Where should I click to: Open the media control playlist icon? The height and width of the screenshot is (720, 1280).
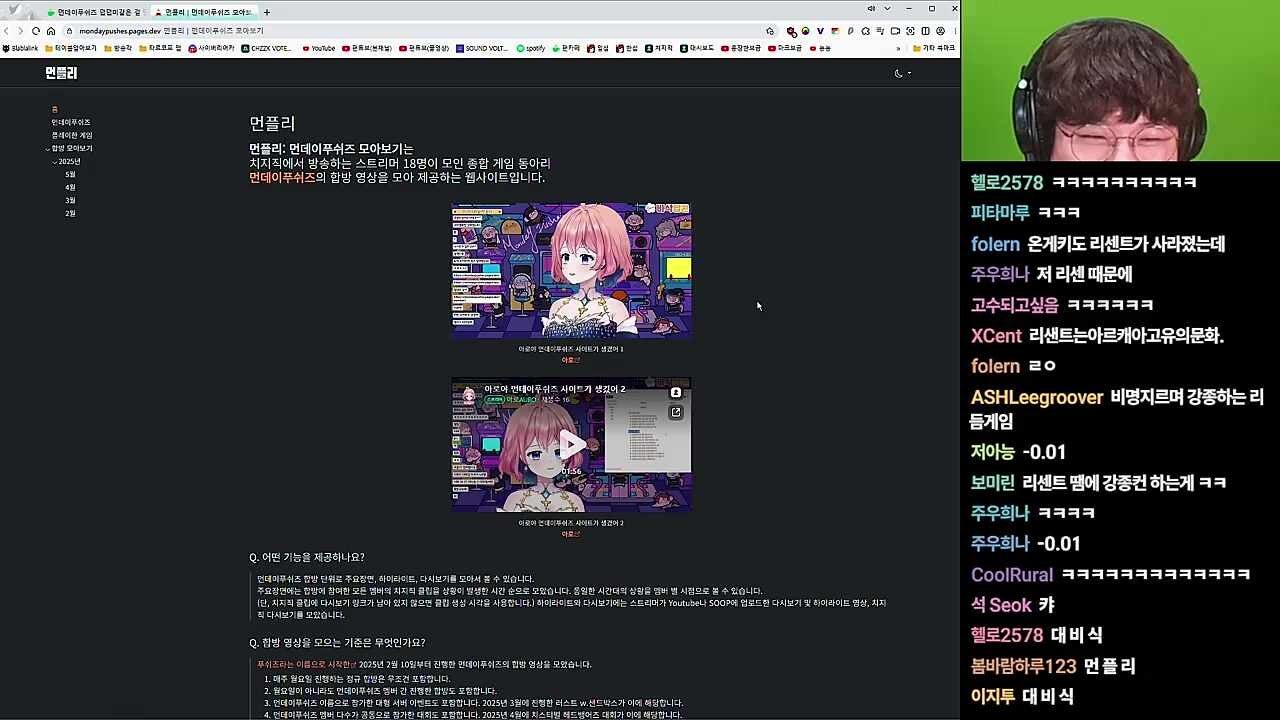pos(880,31)
